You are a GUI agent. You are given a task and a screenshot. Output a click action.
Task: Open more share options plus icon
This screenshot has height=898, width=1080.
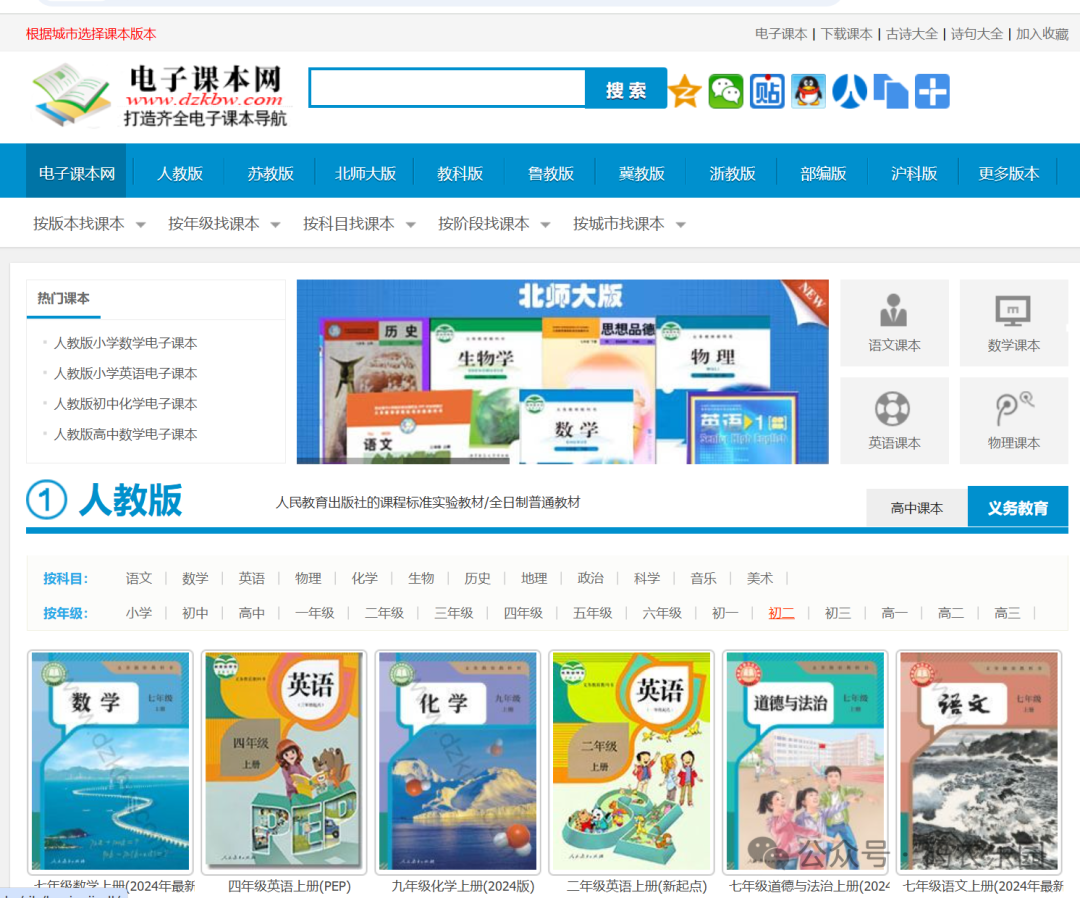pyautogui.click(x=932, y=91)
